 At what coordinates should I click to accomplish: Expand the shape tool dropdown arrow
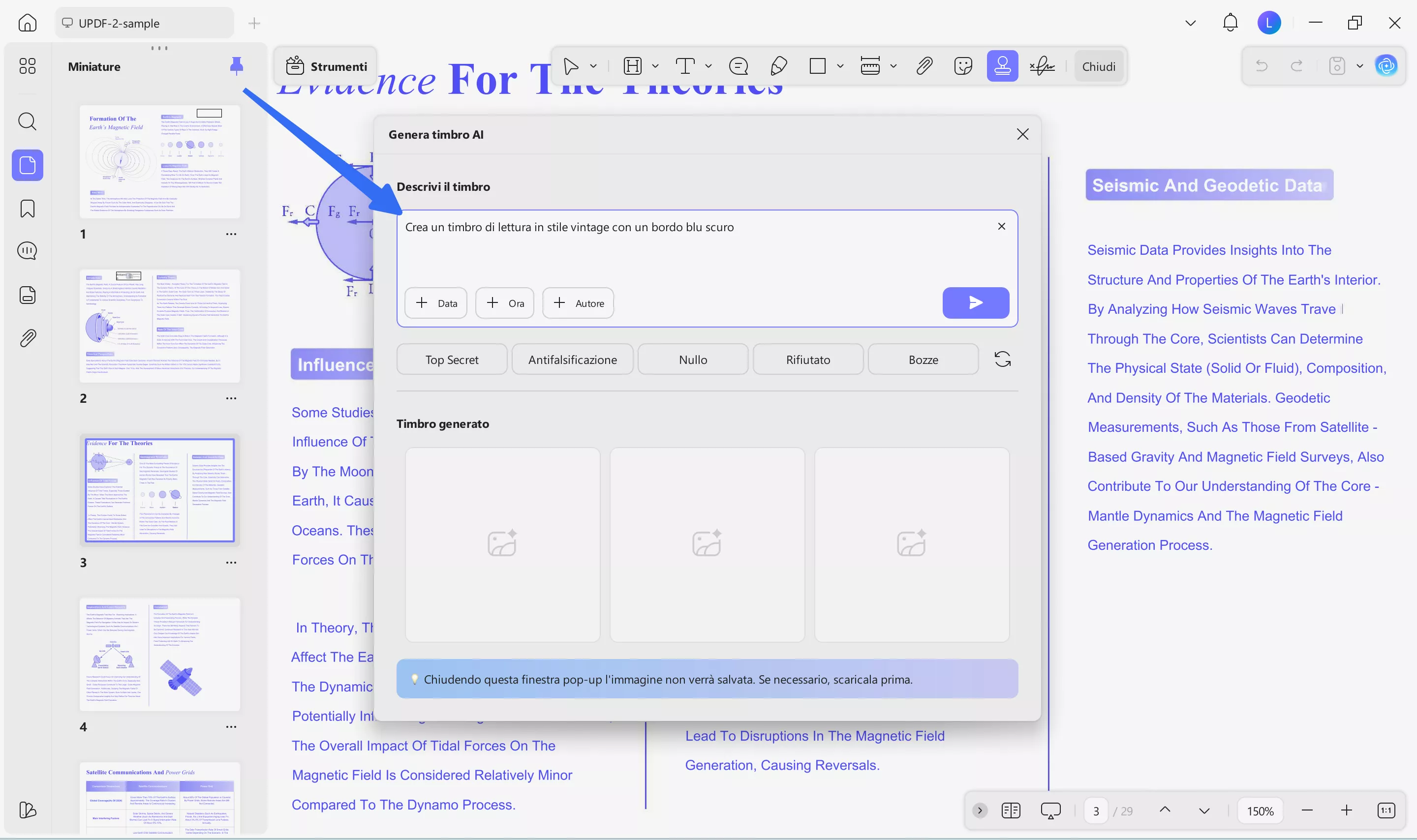coord(840,66)
